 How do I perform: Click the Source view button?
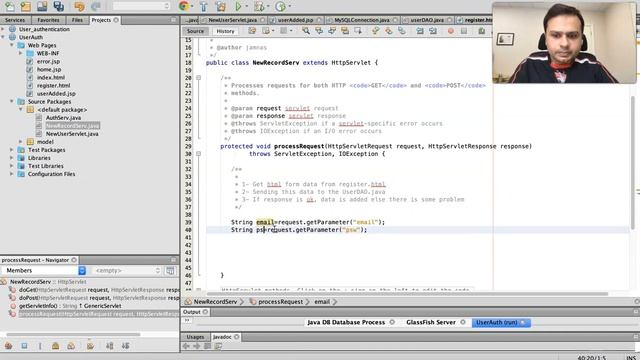[195, 31]
